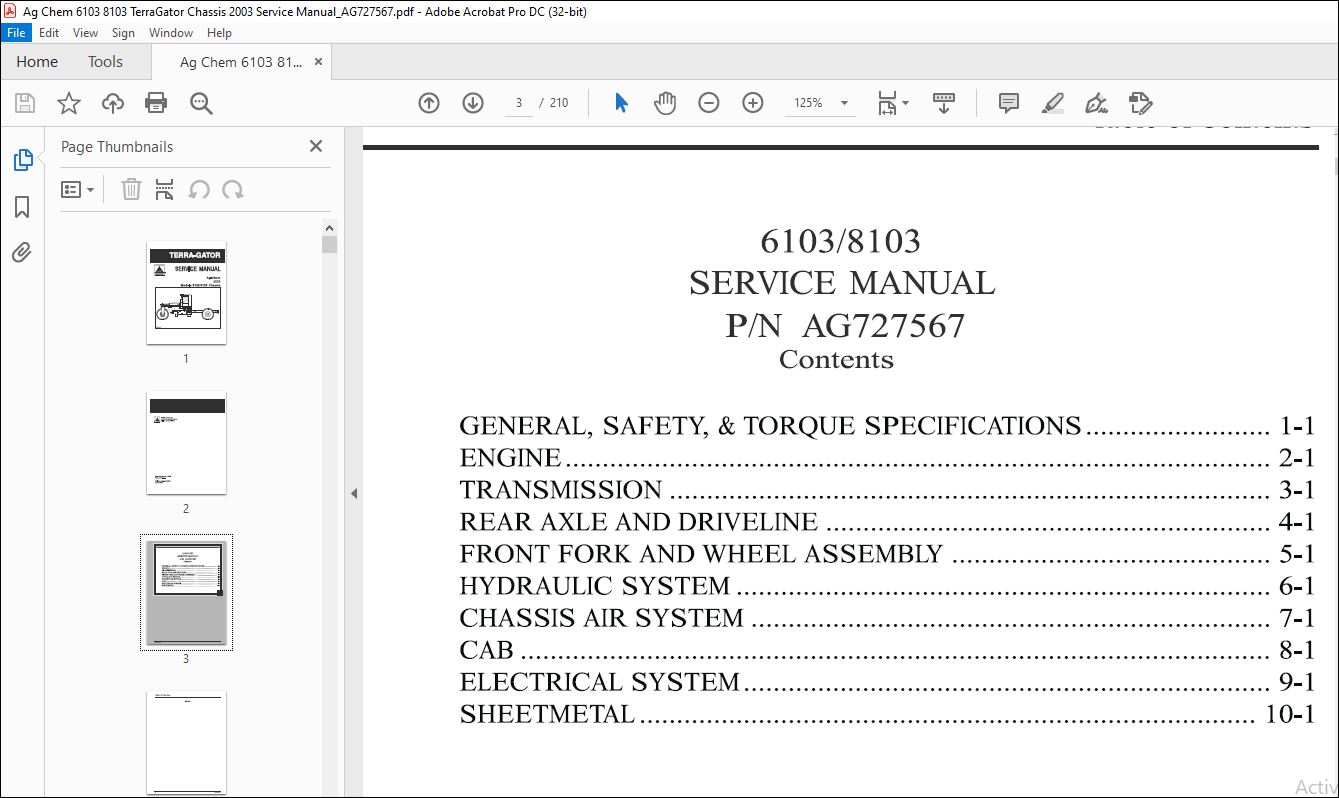Open Page Thumbnails panel icon in sidebar

pyautogui.click(x=22, y=160)
